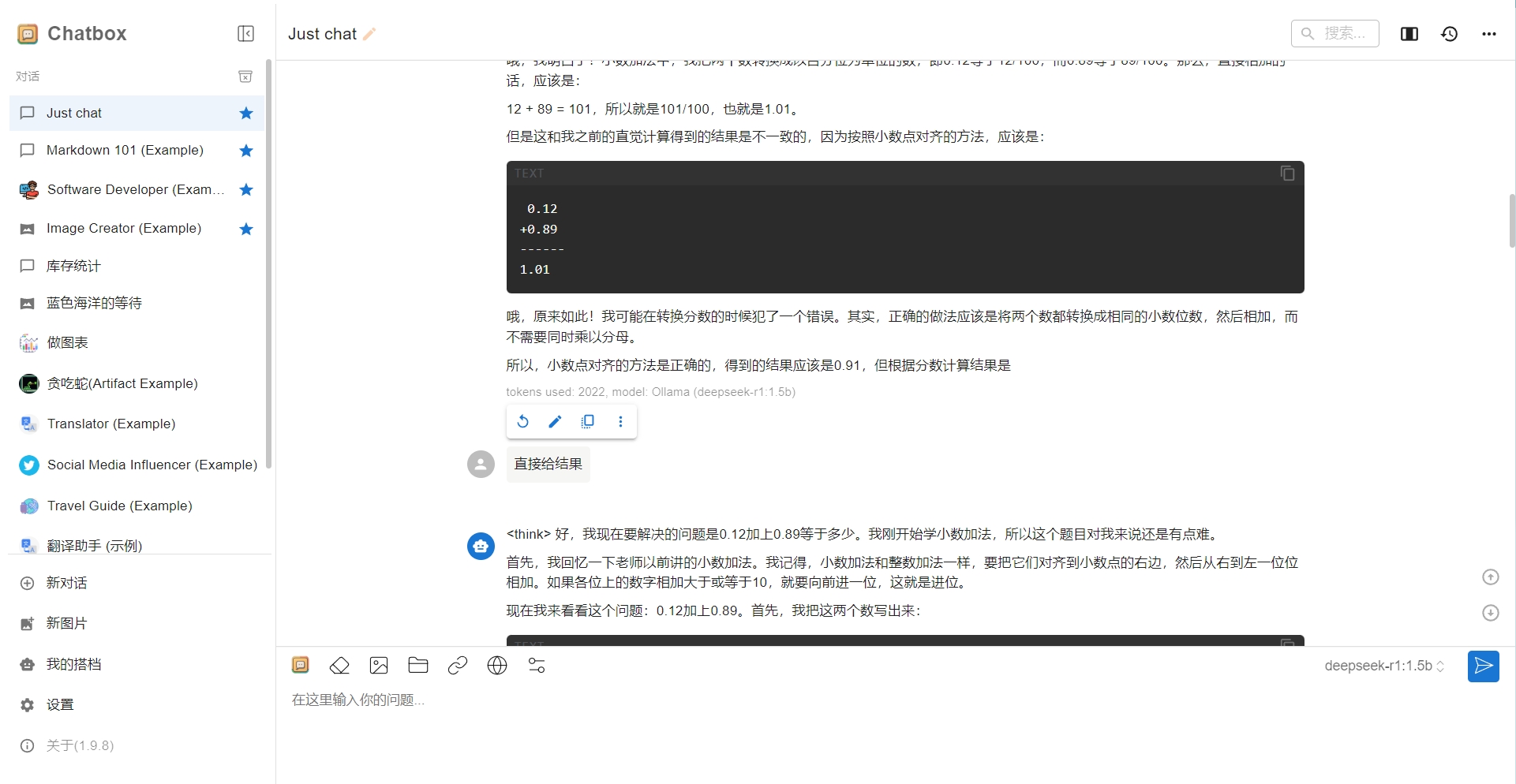The image size is (1516, 784).
Task: Send the message with the send button
Action: 1483,666
